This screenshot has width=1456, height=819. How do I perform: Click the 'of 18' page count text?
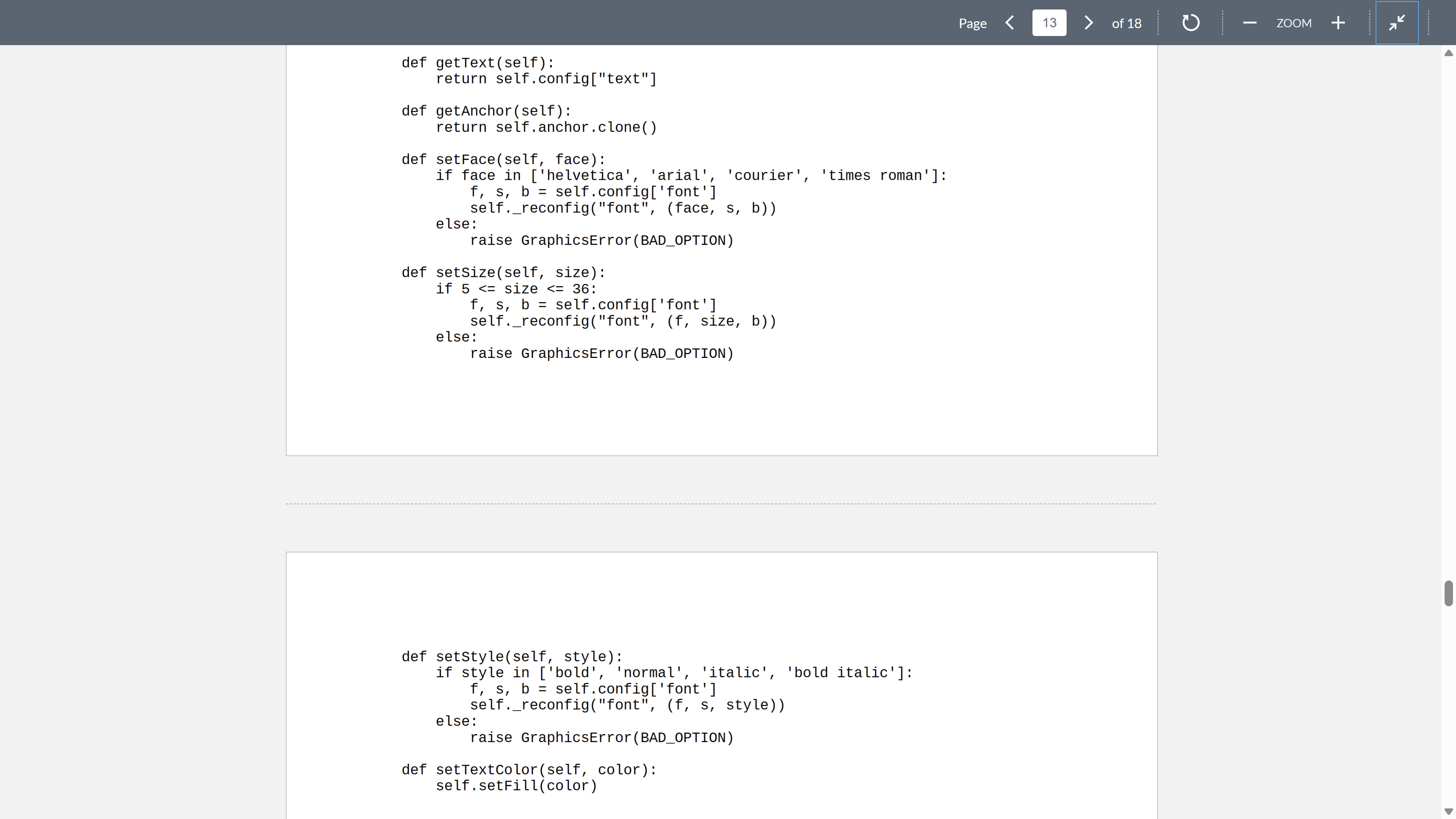1126,23
